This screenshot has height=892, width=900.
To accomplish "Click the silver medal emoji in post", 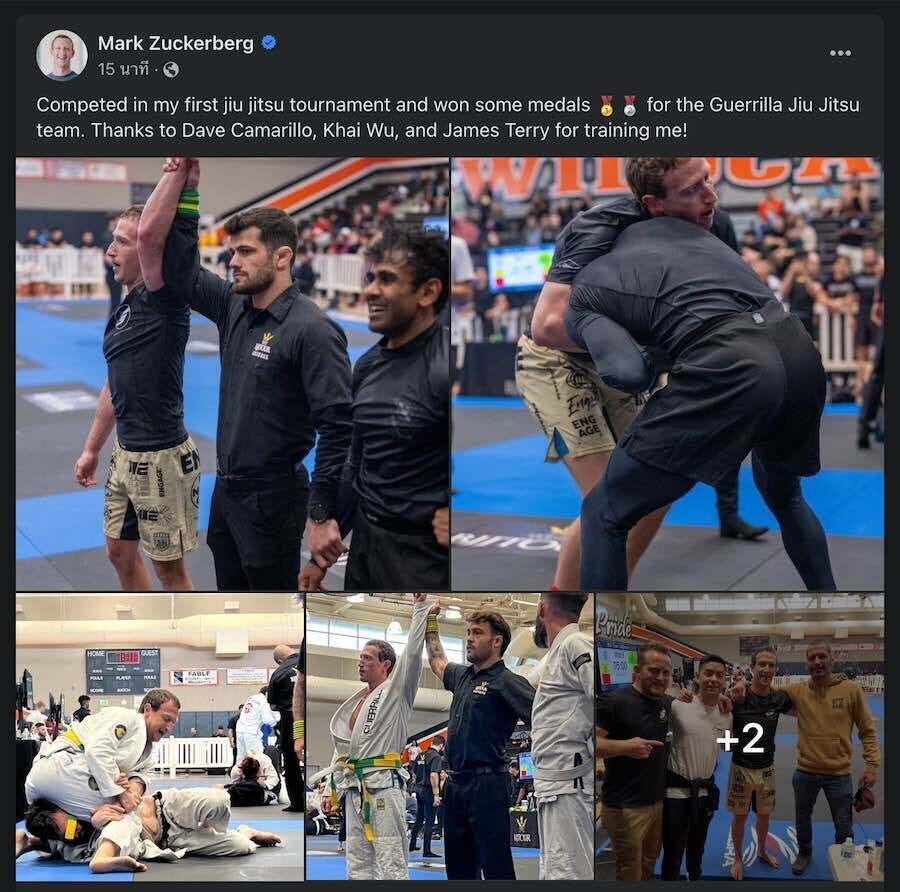I will point(630,106).
